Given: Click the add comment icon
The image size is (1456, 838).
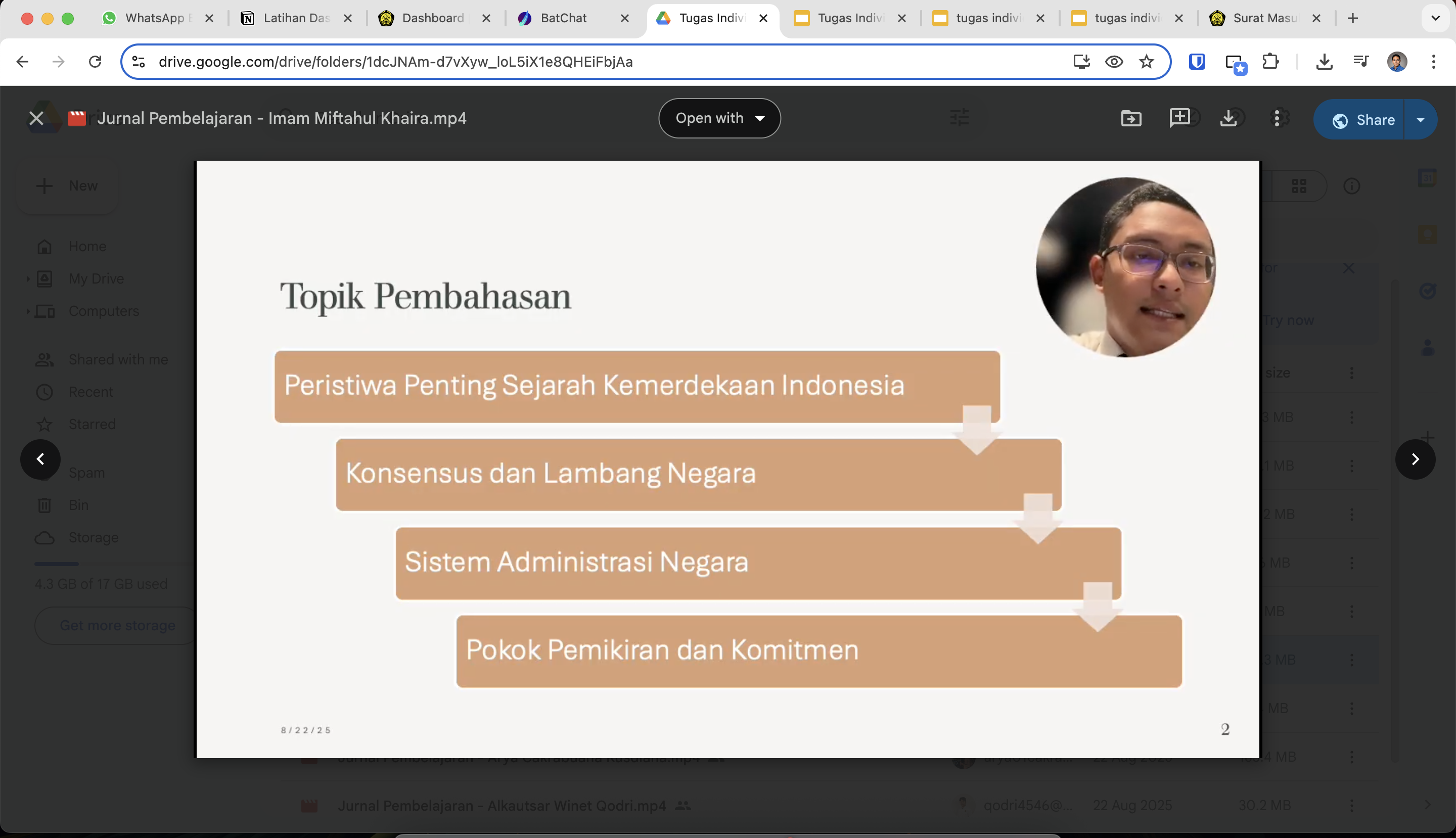Looking at the screenshot, I should click(x=1179, y=118).
